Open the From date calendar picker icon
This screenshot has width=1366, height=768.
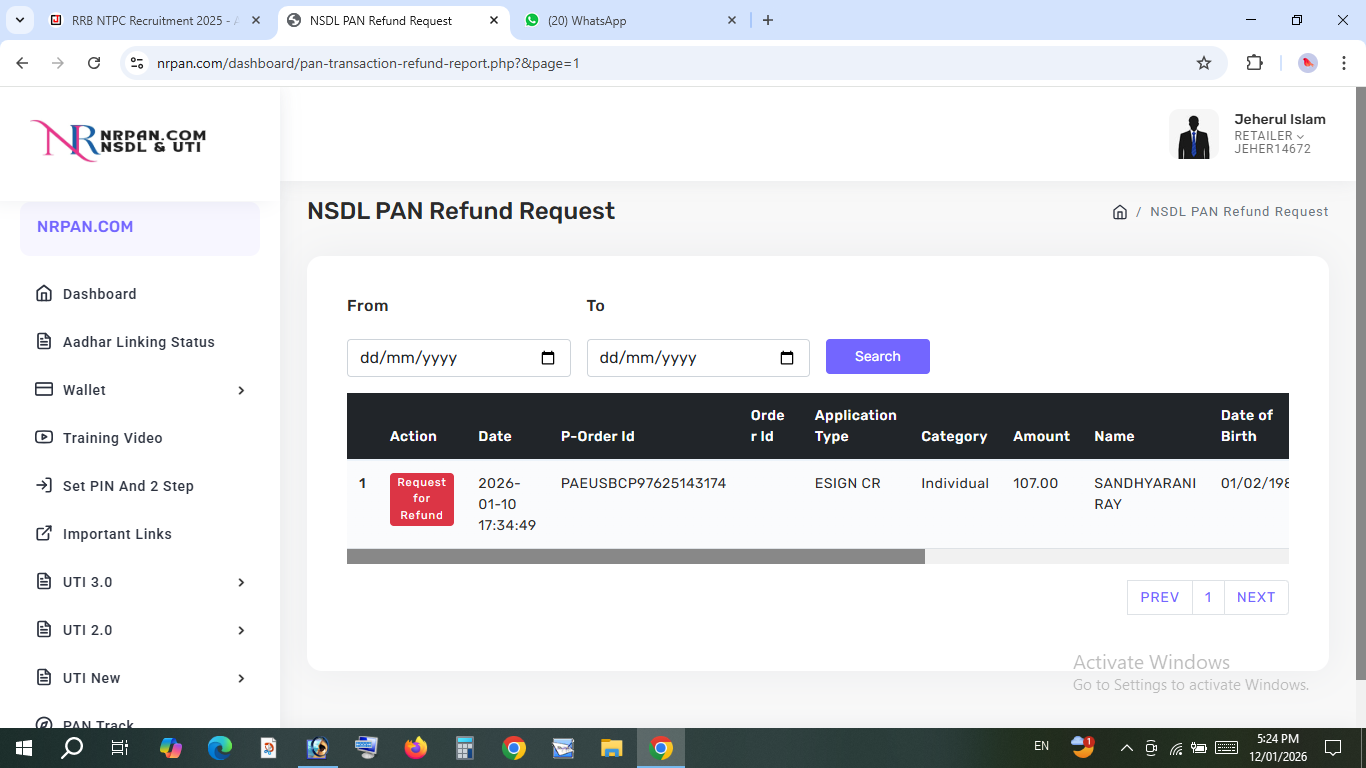point(548,358)
